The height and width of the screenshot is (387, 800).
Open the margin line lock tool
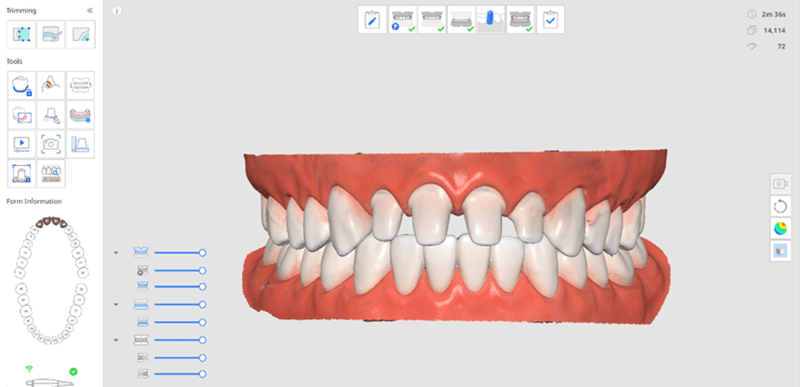[21, 85]
